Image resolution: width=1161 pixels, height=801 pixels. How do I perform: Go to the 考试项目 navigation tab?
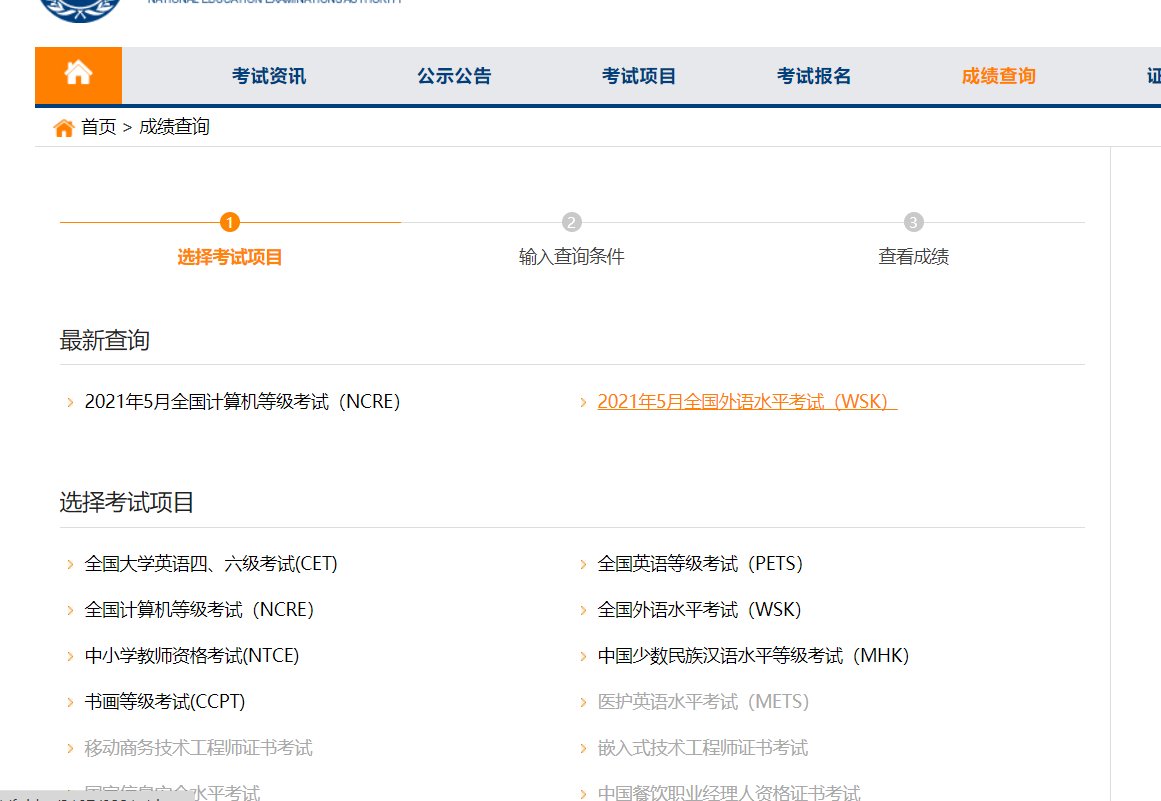[x=639, y=76]
